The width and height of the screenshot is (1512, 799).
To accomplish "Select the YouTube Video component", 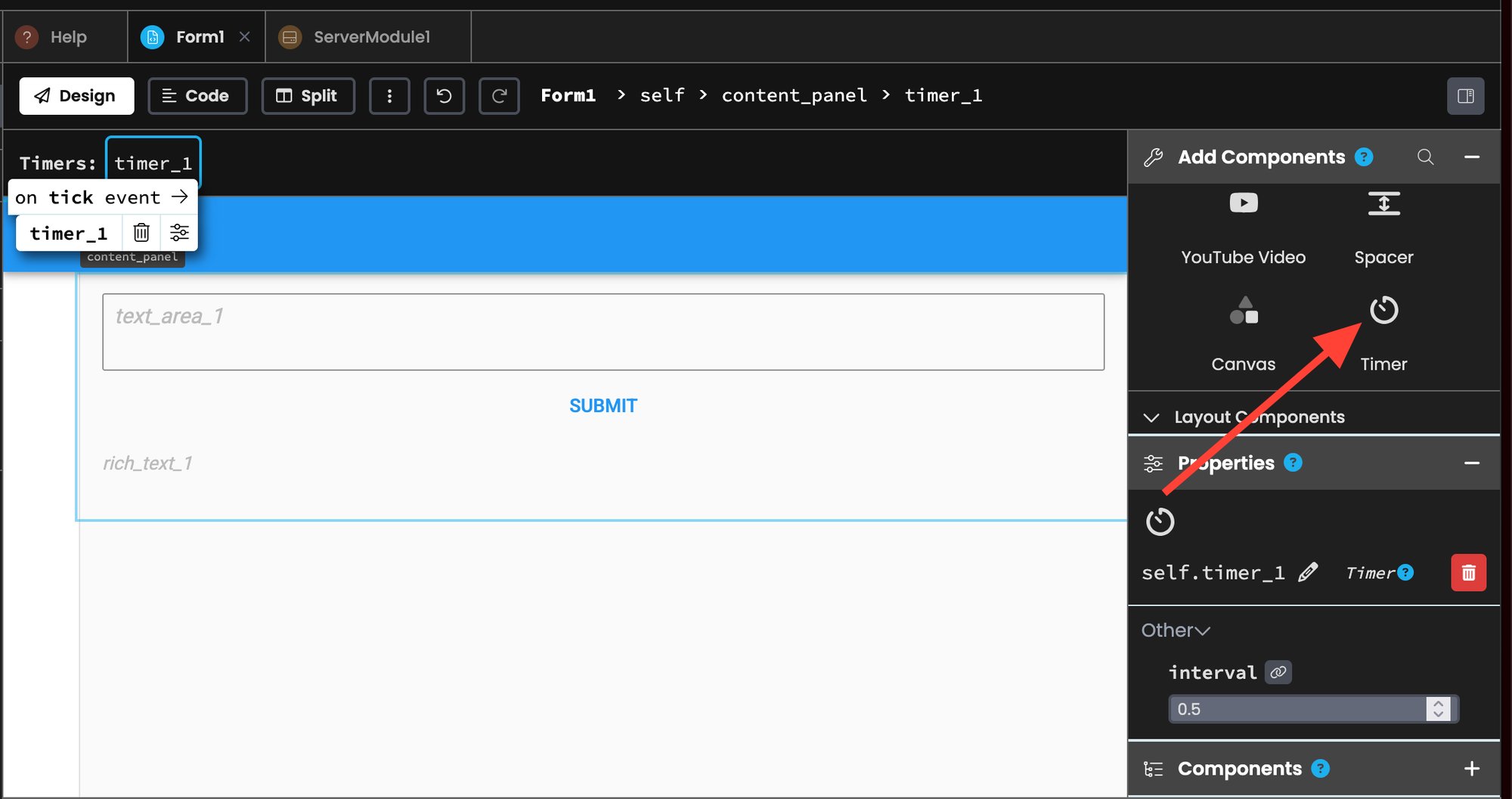I will click(x=1243, y=203).
